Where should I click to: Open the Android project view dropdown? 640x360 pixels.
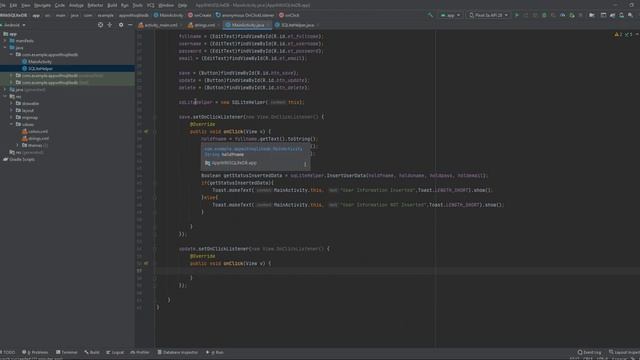click(14, 25)
